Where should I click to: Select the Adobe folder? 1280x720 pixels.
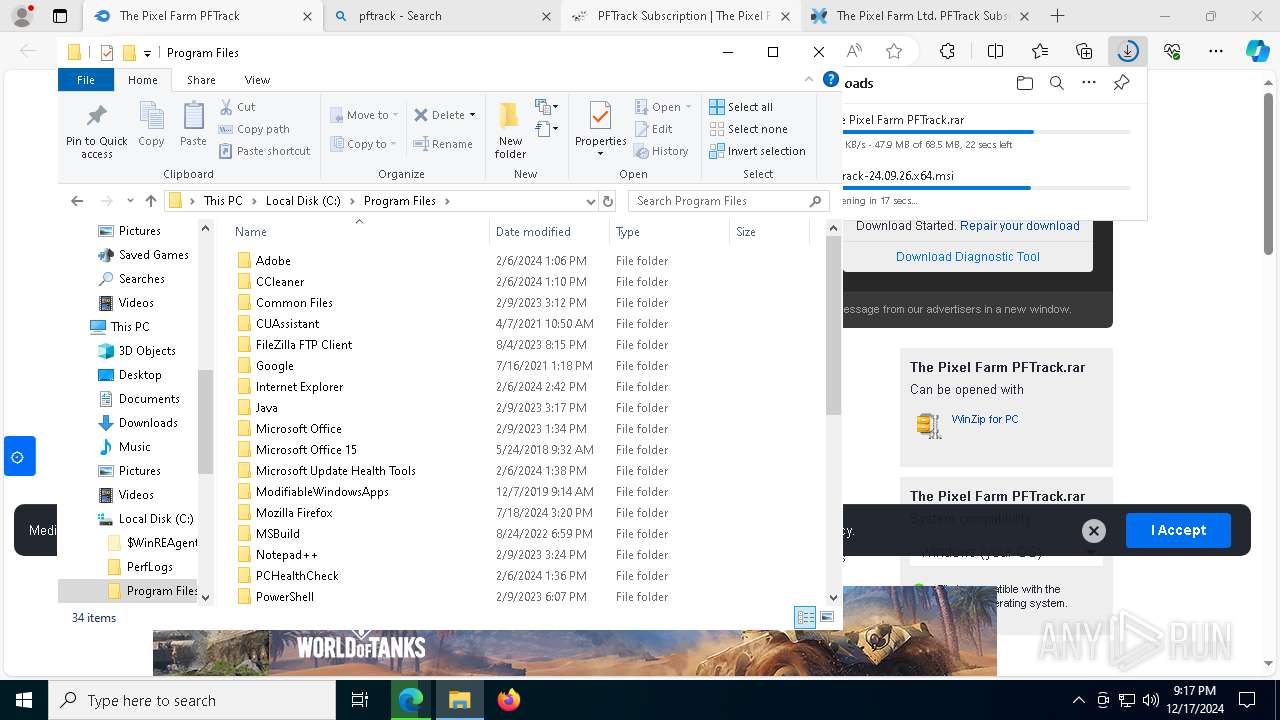[273, 261]
